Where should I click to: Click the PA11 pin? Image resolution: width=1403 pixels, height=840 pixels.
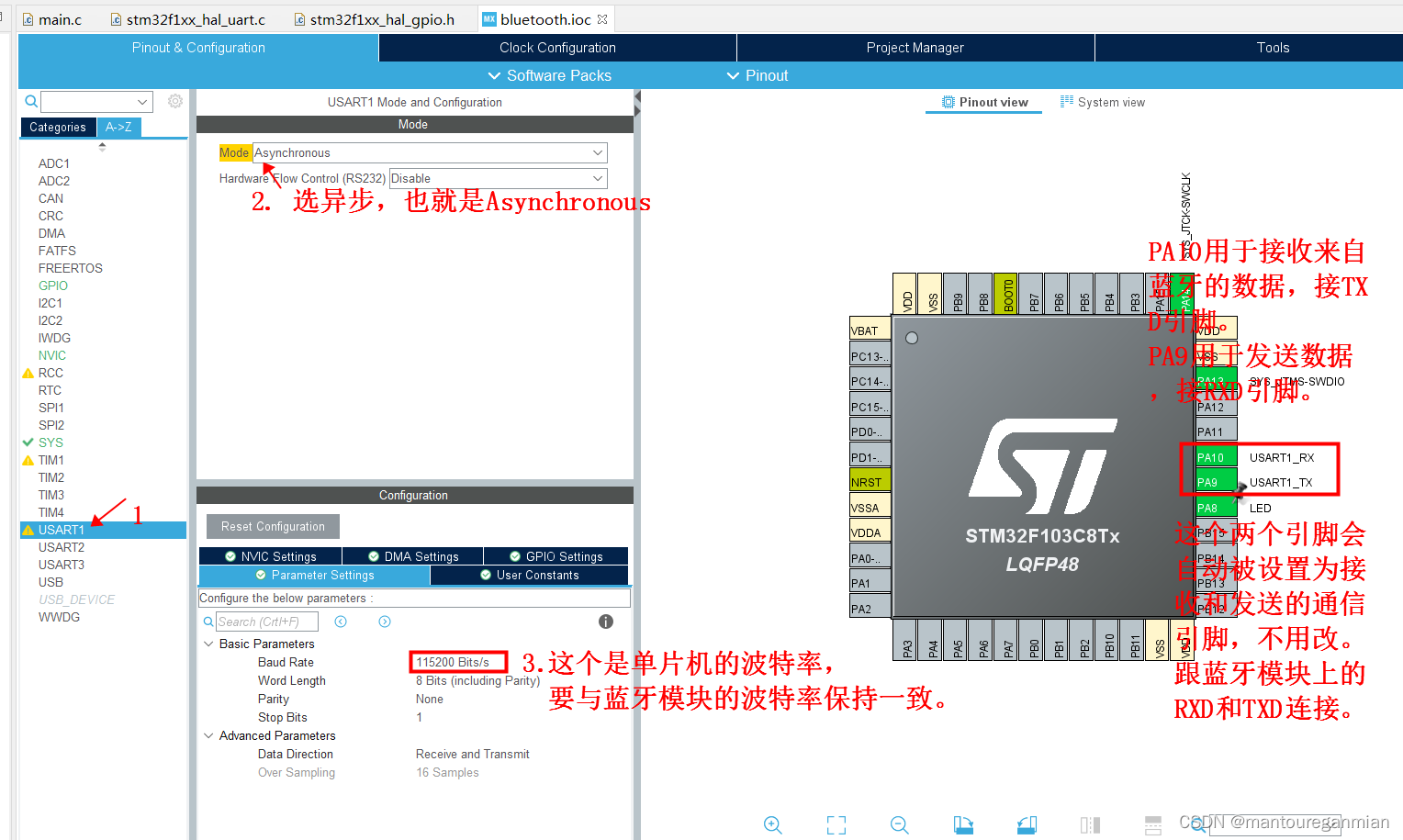1216,431
